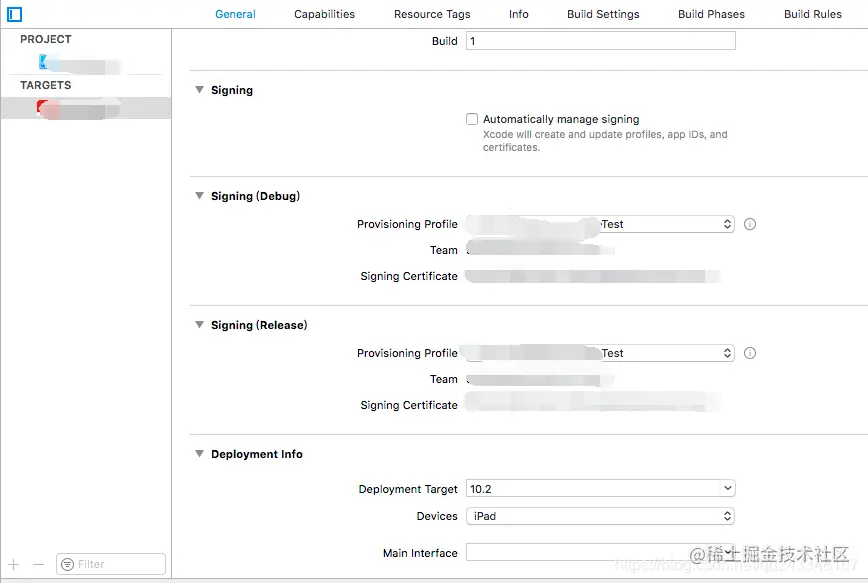This screenshot has height=583, width=868.
Task: Go to the Build Phases tab
Action: 711,14
